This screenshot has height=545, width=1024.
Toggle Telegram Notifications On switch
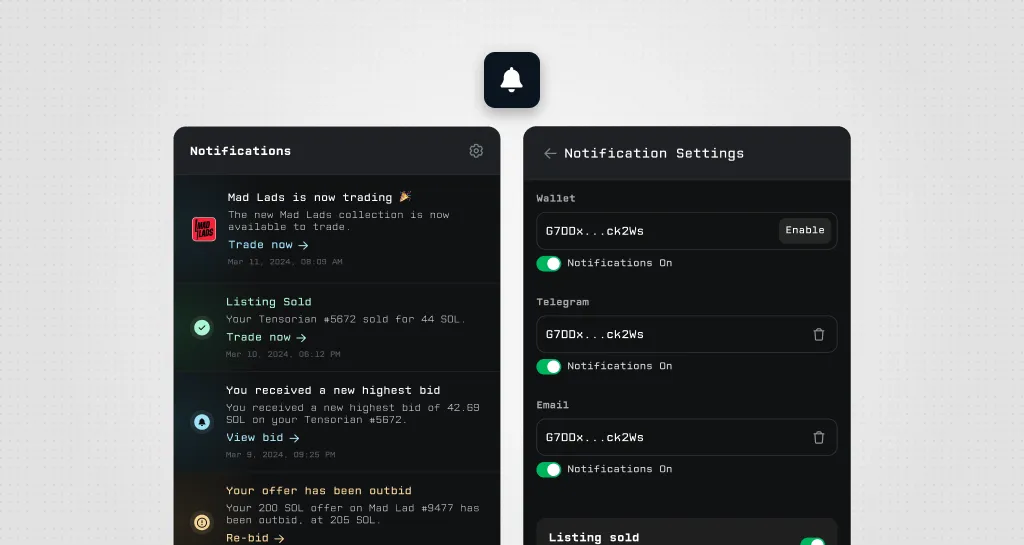click(549, 366)
